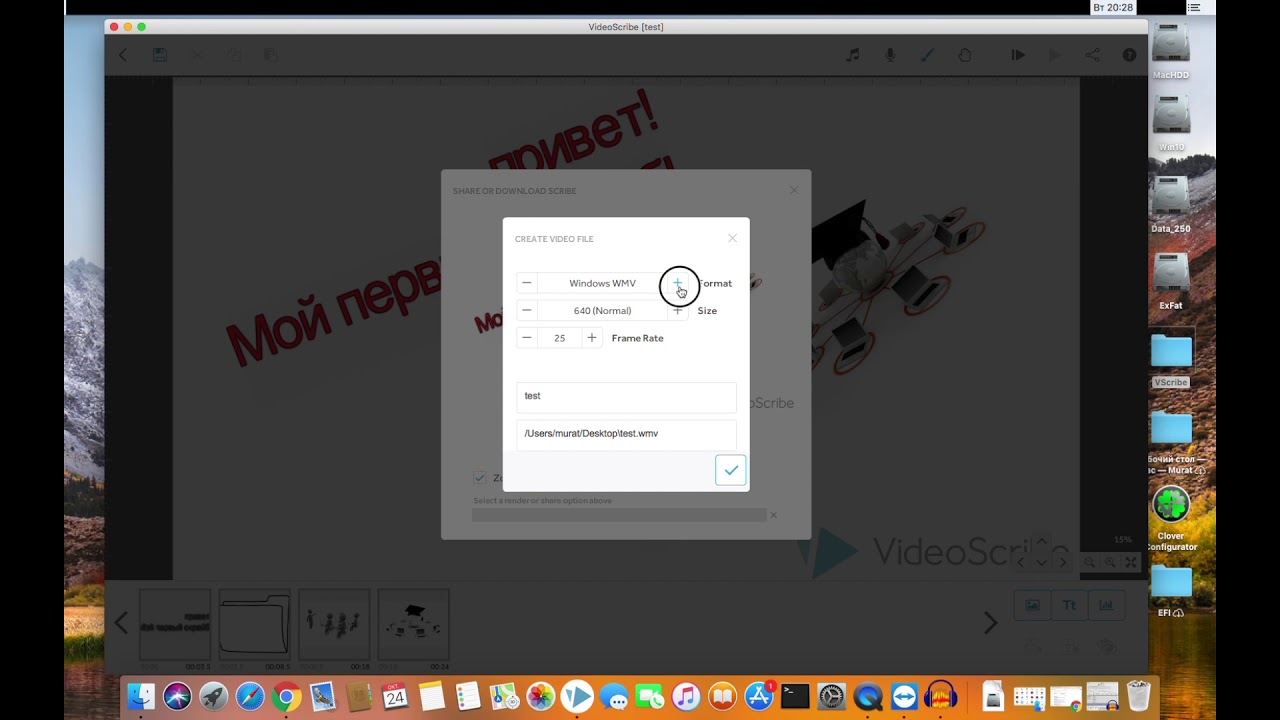Click the save path field /Users/murat/Desktop
This screenshot has width=1280, height=720.
(x=626, y=434)
